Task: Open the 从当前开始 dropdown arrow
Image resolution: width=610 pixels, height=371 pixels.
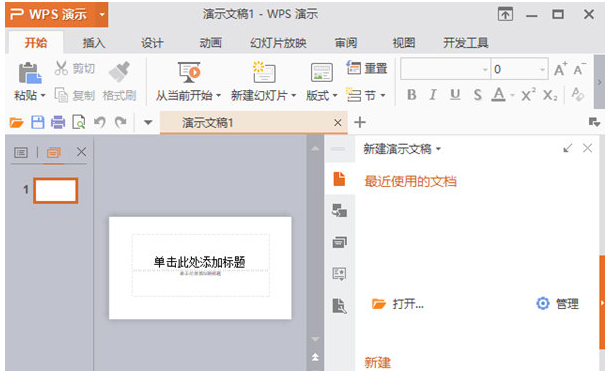Action: 219,96
